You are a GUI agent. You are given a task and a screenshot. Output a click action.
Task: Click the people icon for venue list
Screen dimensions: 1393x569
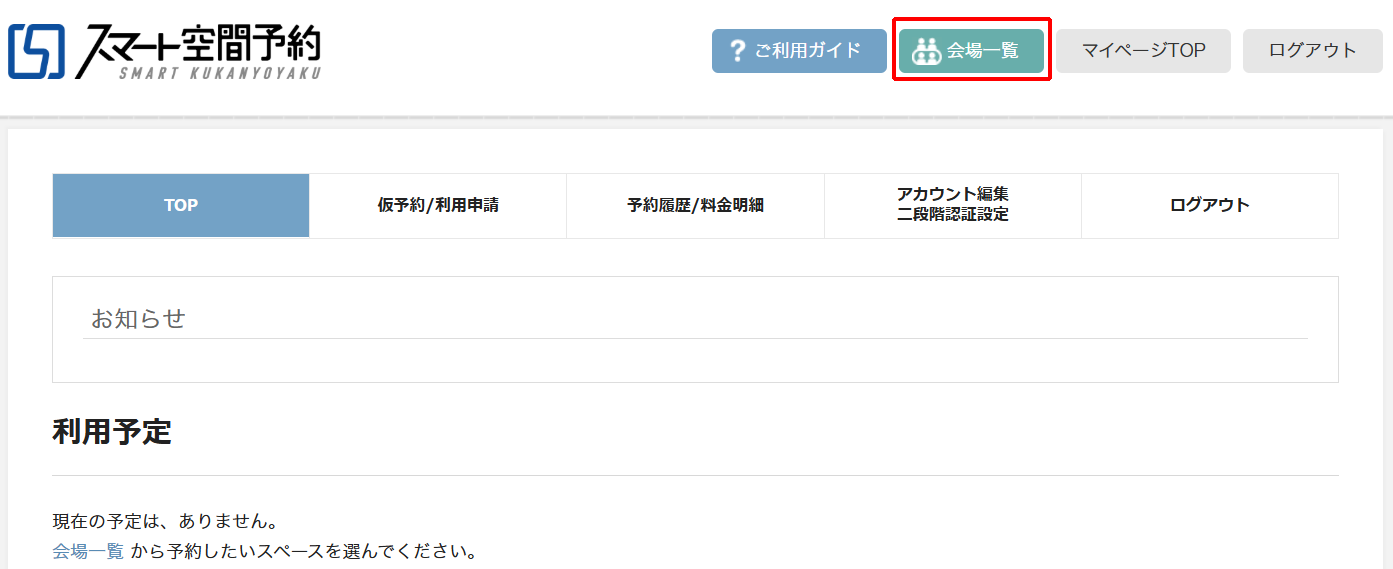click(927, 51)
